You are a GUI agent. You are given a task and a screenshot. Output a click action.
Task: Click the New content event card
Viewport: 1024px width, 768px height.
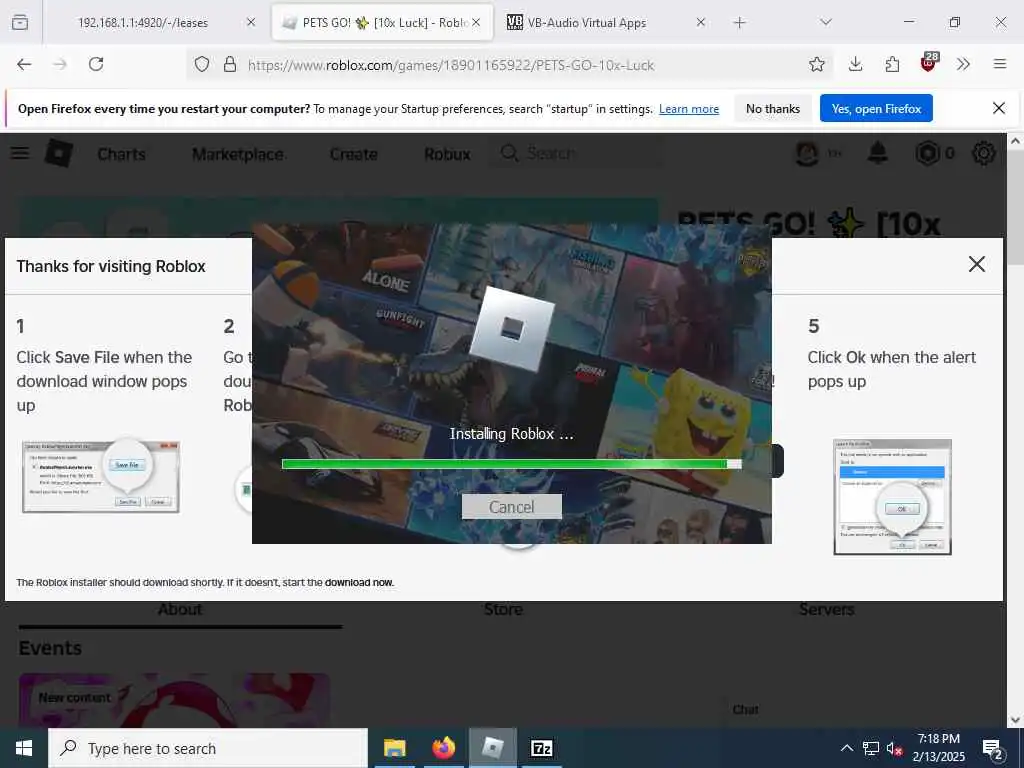pyautogui.click(x=174, y=701)
